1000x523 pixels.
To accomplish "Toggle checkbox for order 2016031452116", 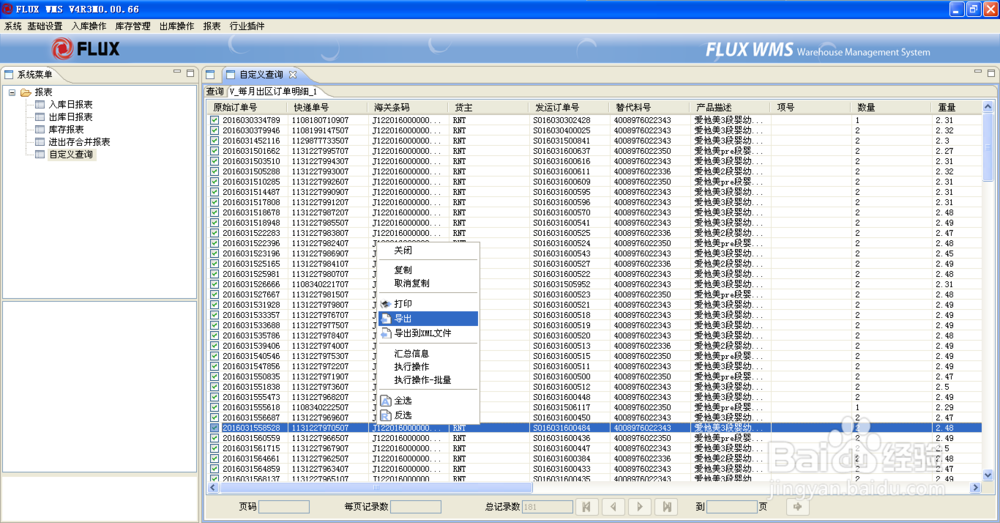I will point(214,140).
